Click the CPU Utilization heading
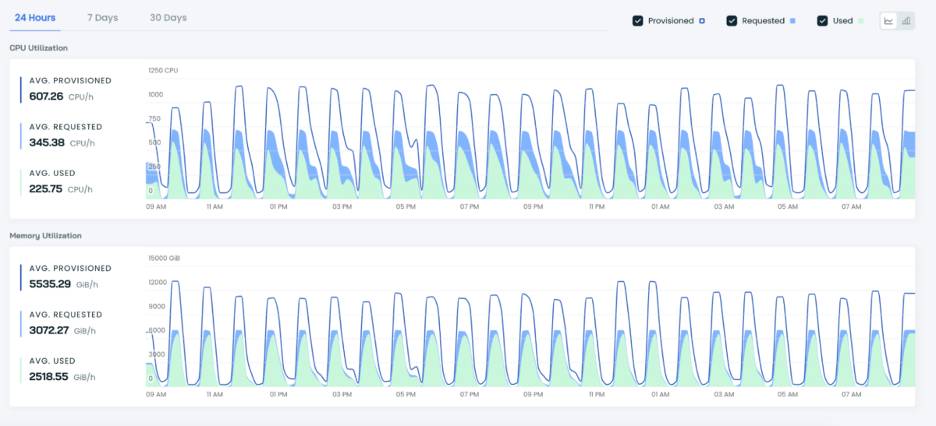 tap(38, 48)
